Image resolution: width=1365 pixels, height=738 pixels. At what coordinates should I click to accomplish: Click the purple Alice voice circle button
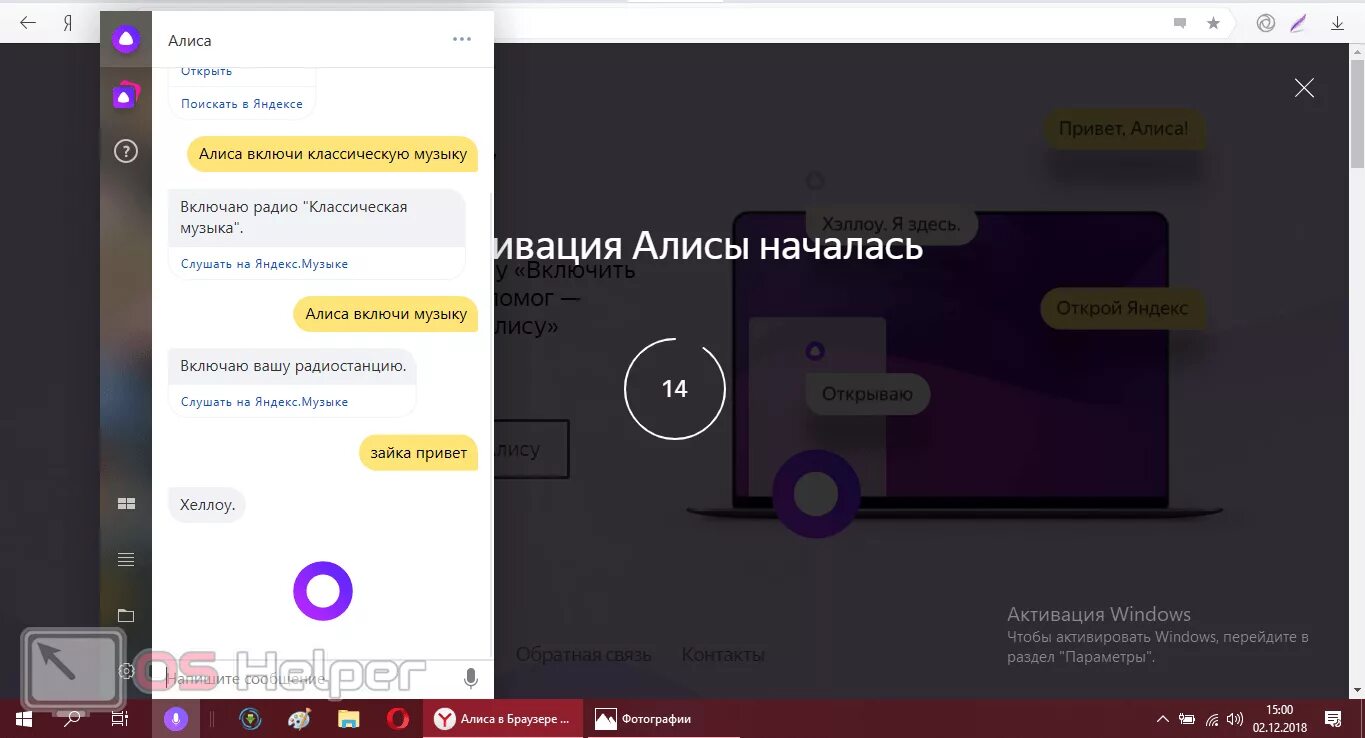pos(323,591)
